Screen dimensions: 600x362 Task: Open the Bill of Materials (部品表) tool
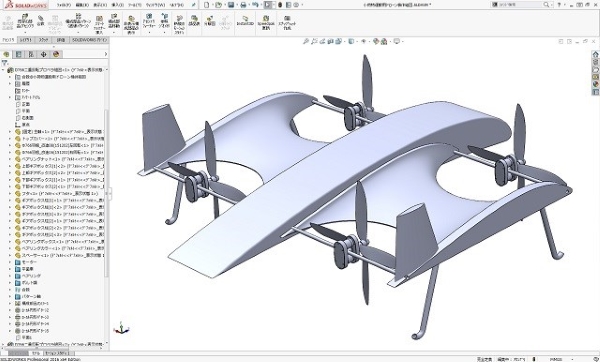(x=194, y=21)
